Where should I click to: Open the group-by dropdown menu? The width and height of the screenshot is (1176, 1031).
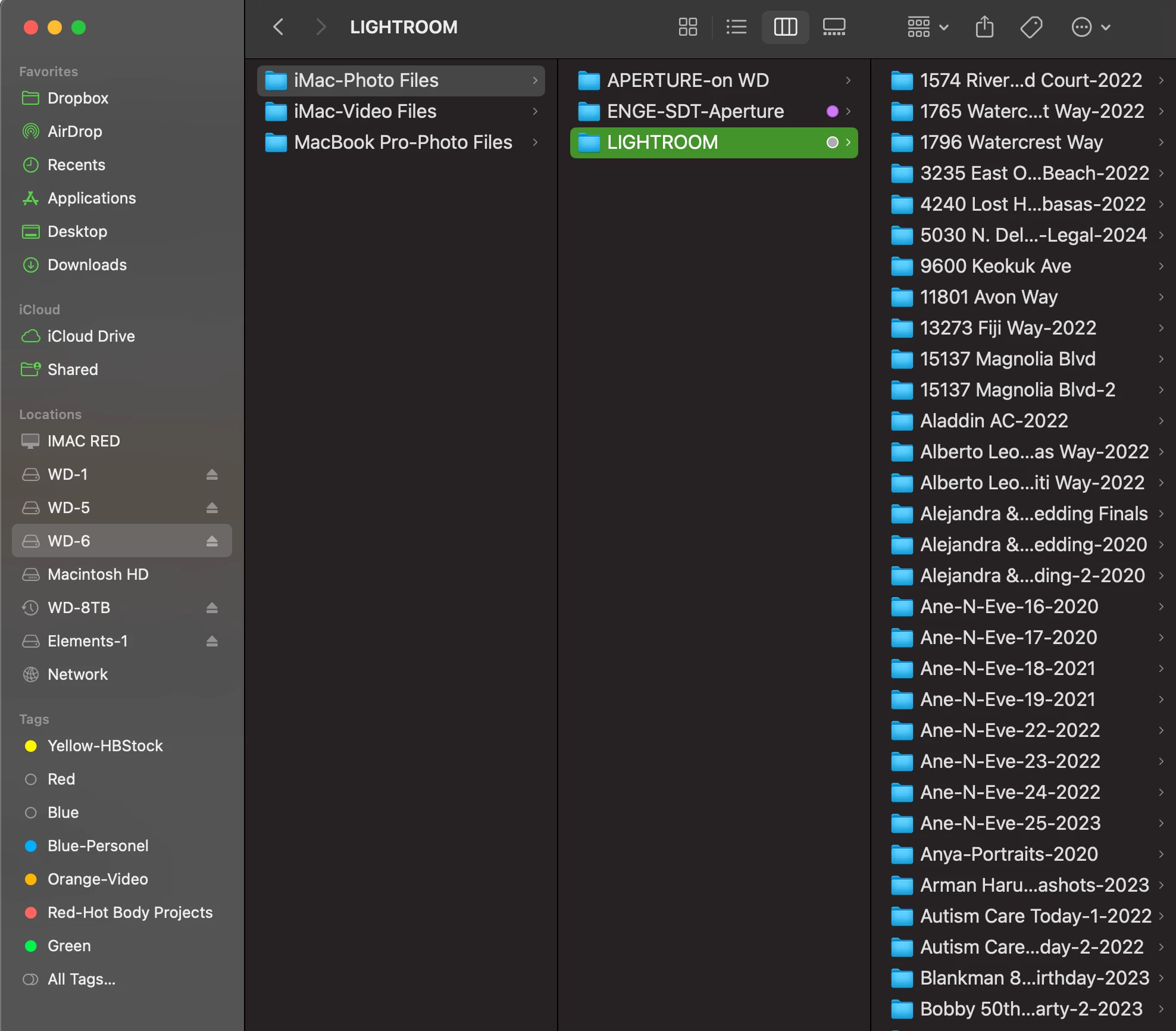[927, 27]
